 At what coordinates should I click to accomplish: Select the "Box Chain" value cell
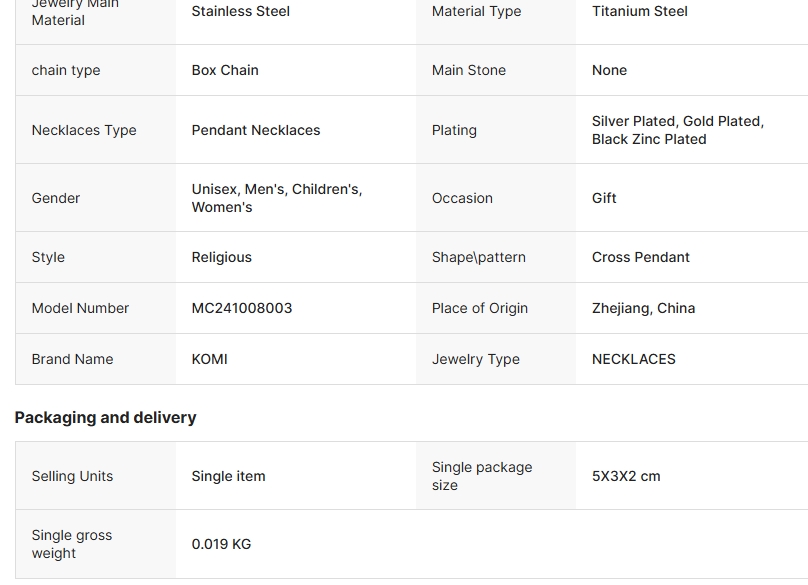point(225,70)
